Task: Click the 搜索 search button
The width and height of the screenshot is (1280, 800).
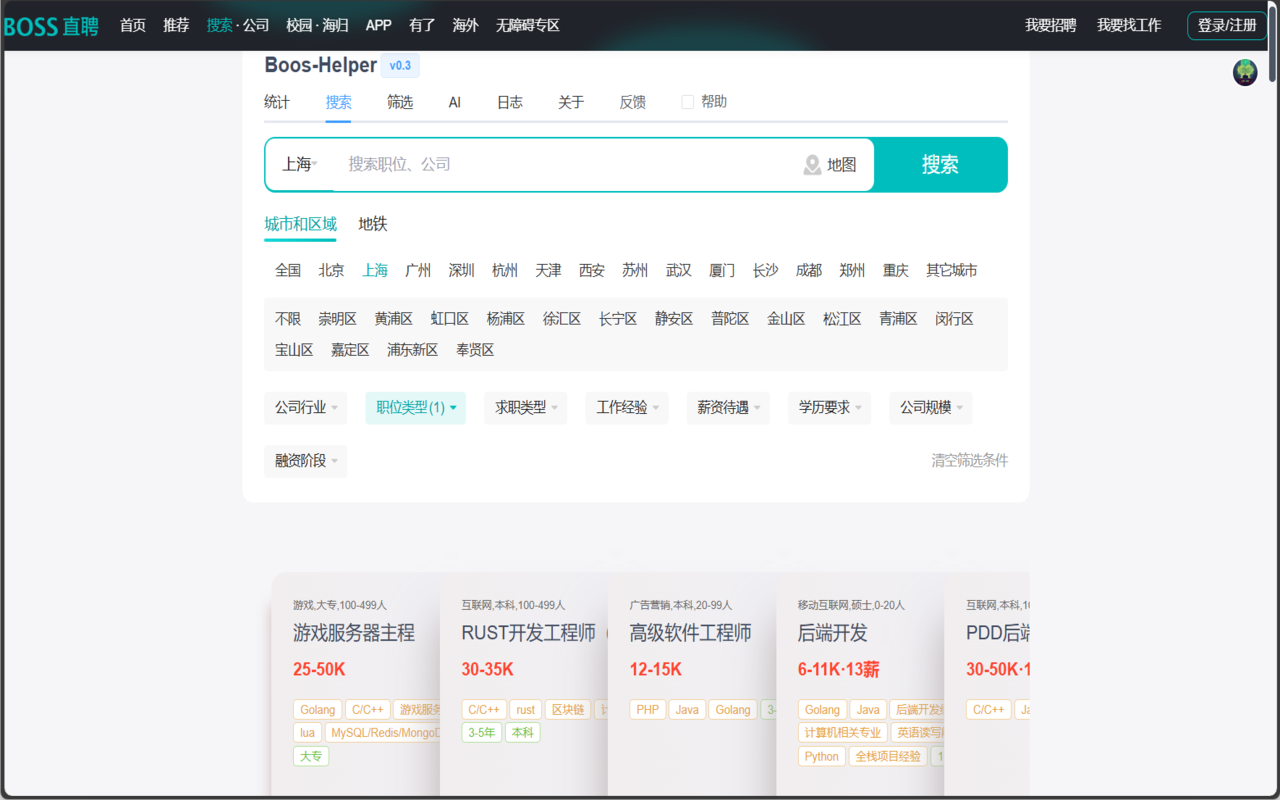Action: point(940,164)
